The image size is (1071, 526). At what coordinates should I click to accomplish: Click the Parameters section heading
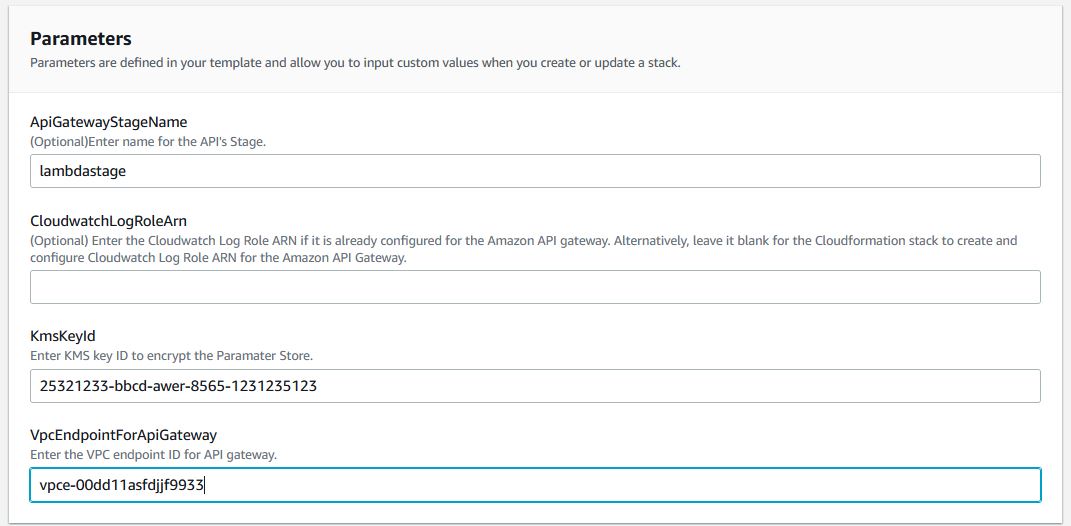81,38
